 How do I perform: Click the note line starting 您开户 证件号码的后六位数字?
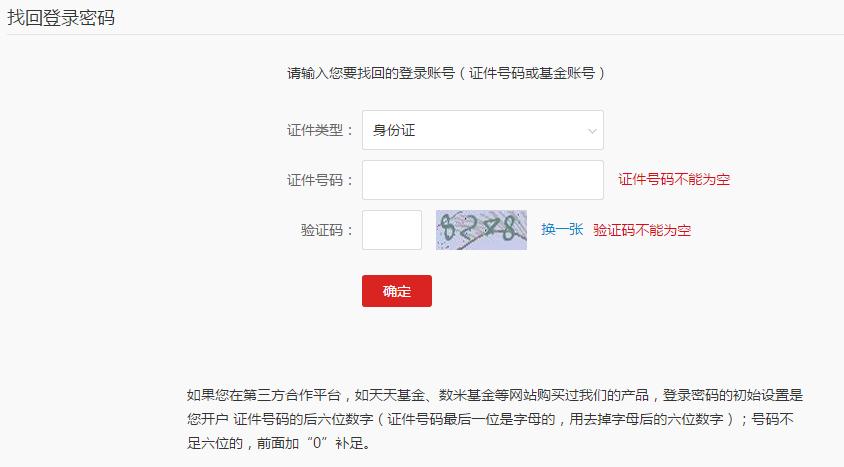(x=495, y=418)
